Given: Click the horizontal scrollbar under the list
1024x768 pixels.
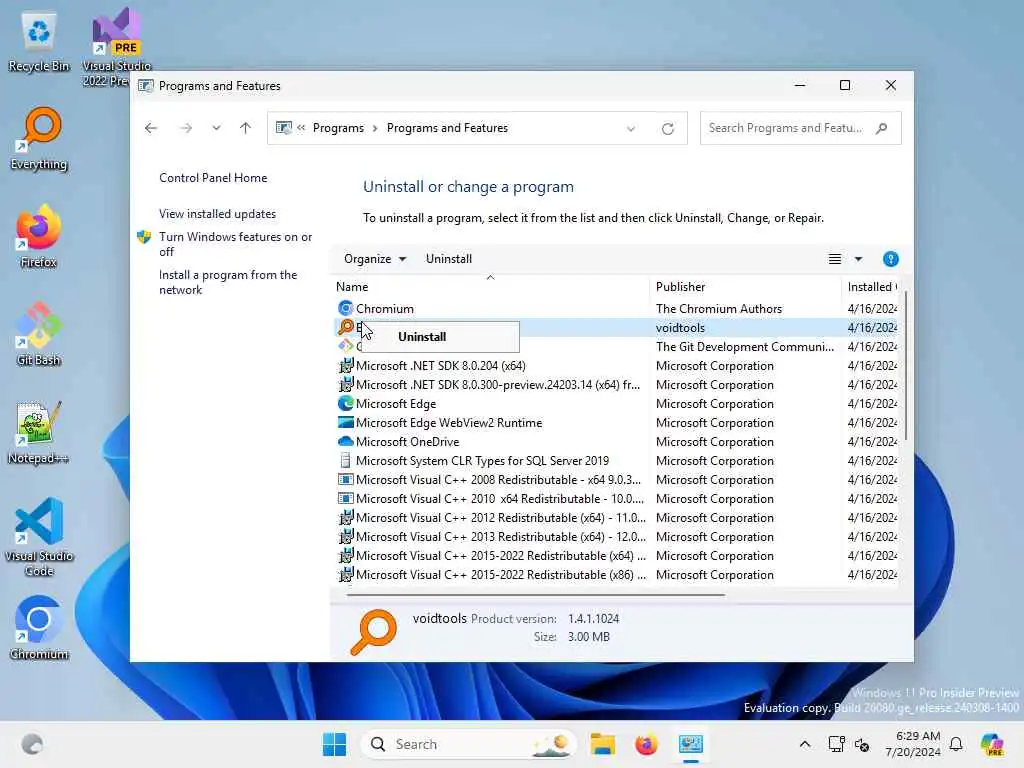Looking at the screenshot, I should coord(536,596).
